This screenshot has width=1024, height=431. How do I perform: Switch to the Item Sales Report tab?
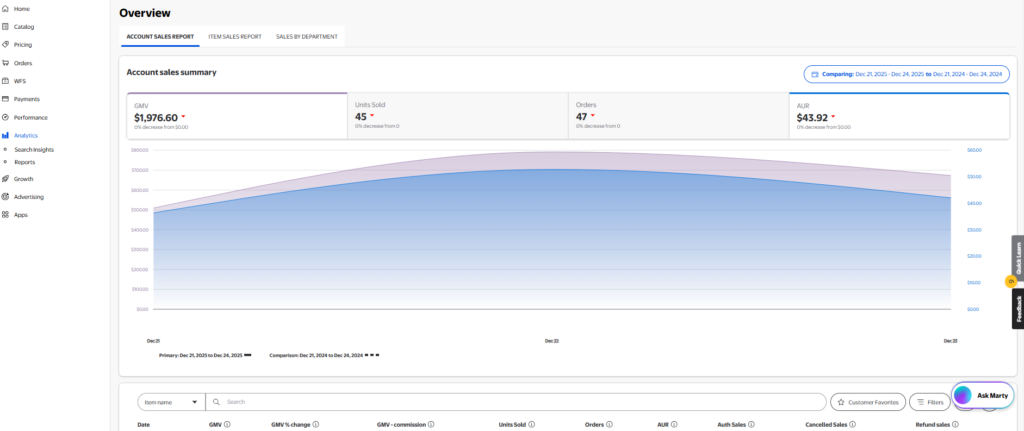pyautogui.click(x=235, y=37)
